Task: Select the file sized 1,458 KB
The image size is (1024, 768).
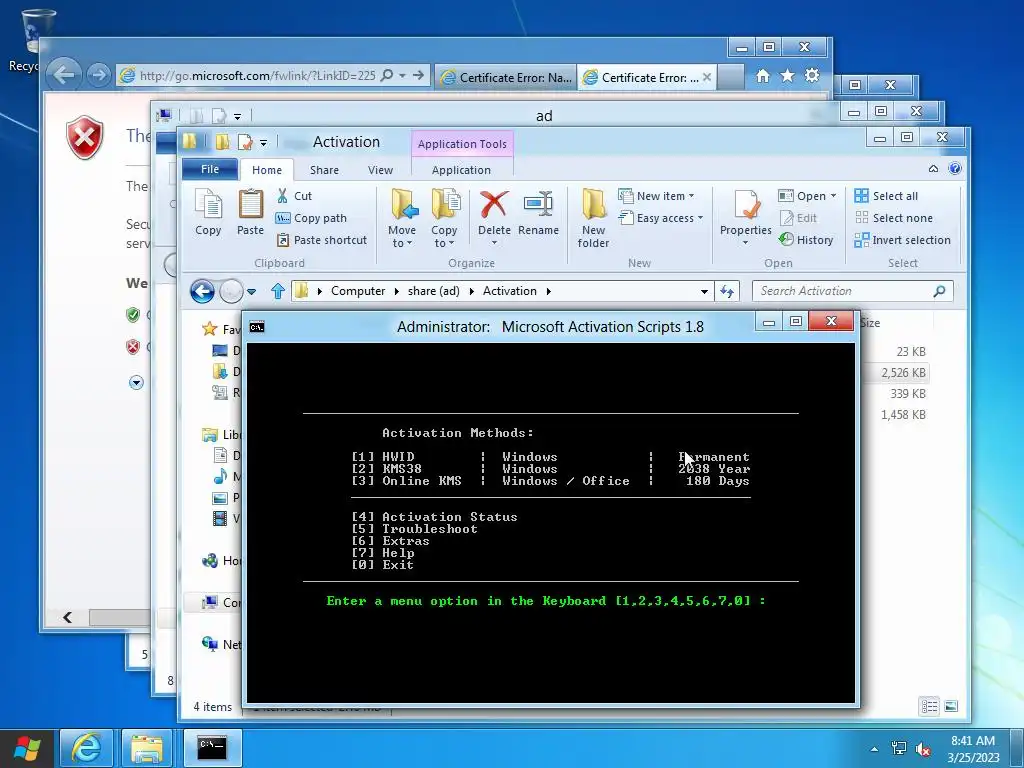Action: (x=903, y=415)
